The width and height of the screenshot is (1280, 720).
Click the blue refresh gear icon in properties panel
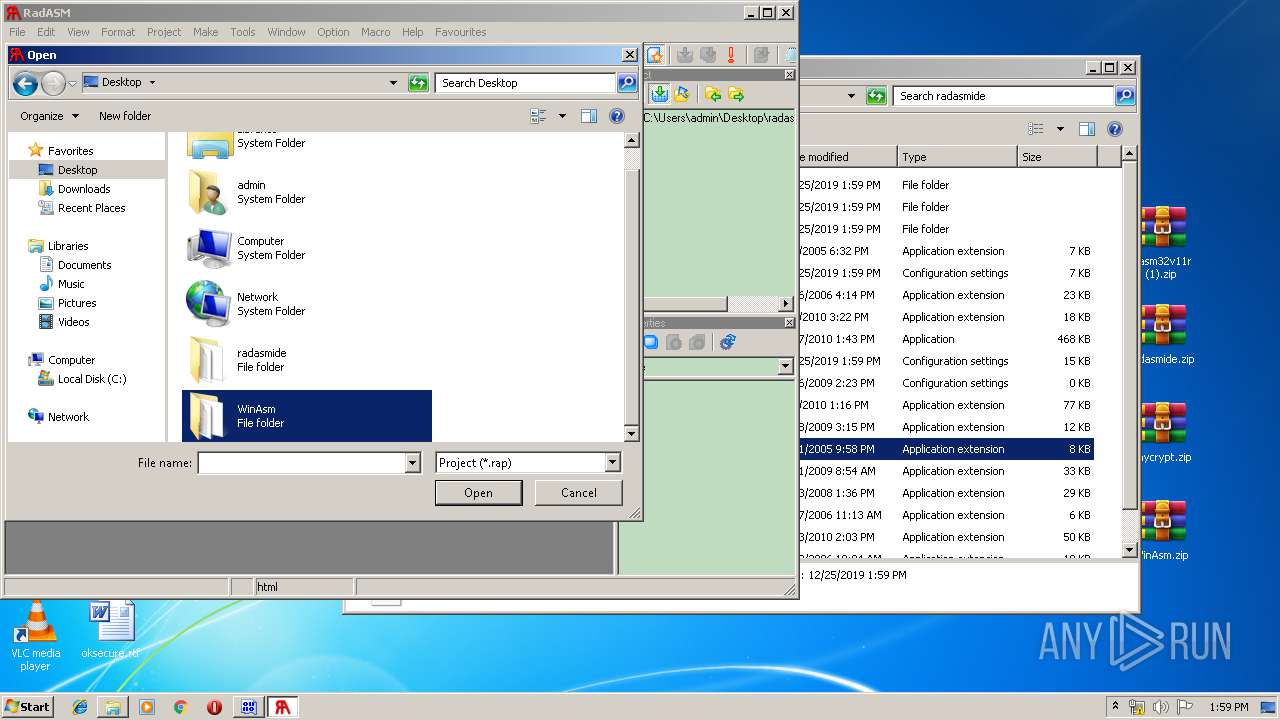point(728,342)
